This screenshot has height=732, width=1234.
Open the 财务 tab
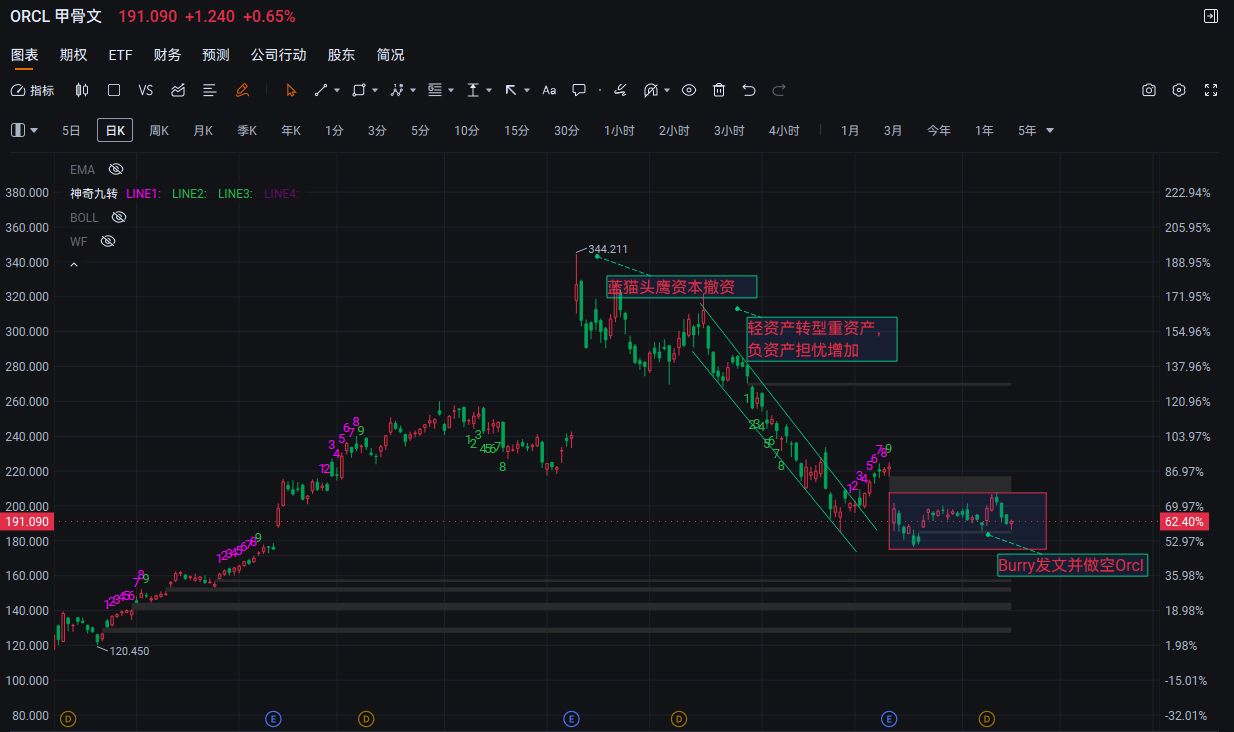pyautogui.click(x=167, y=55)
